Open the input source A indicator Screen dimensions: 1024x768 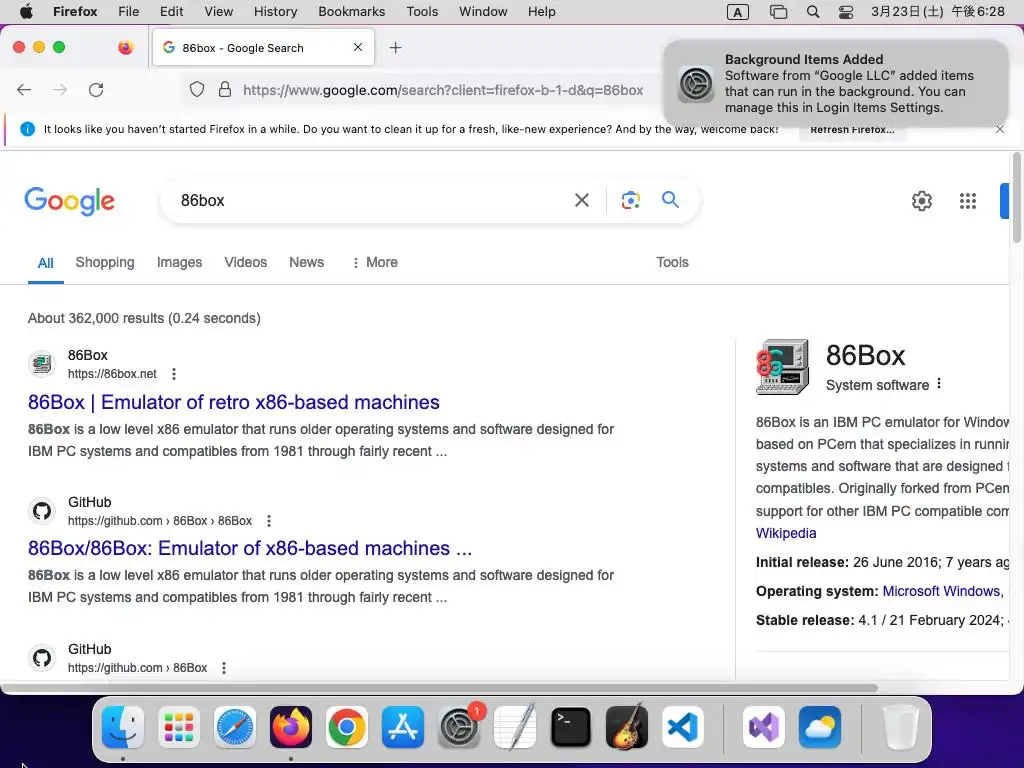coord(737,12)
